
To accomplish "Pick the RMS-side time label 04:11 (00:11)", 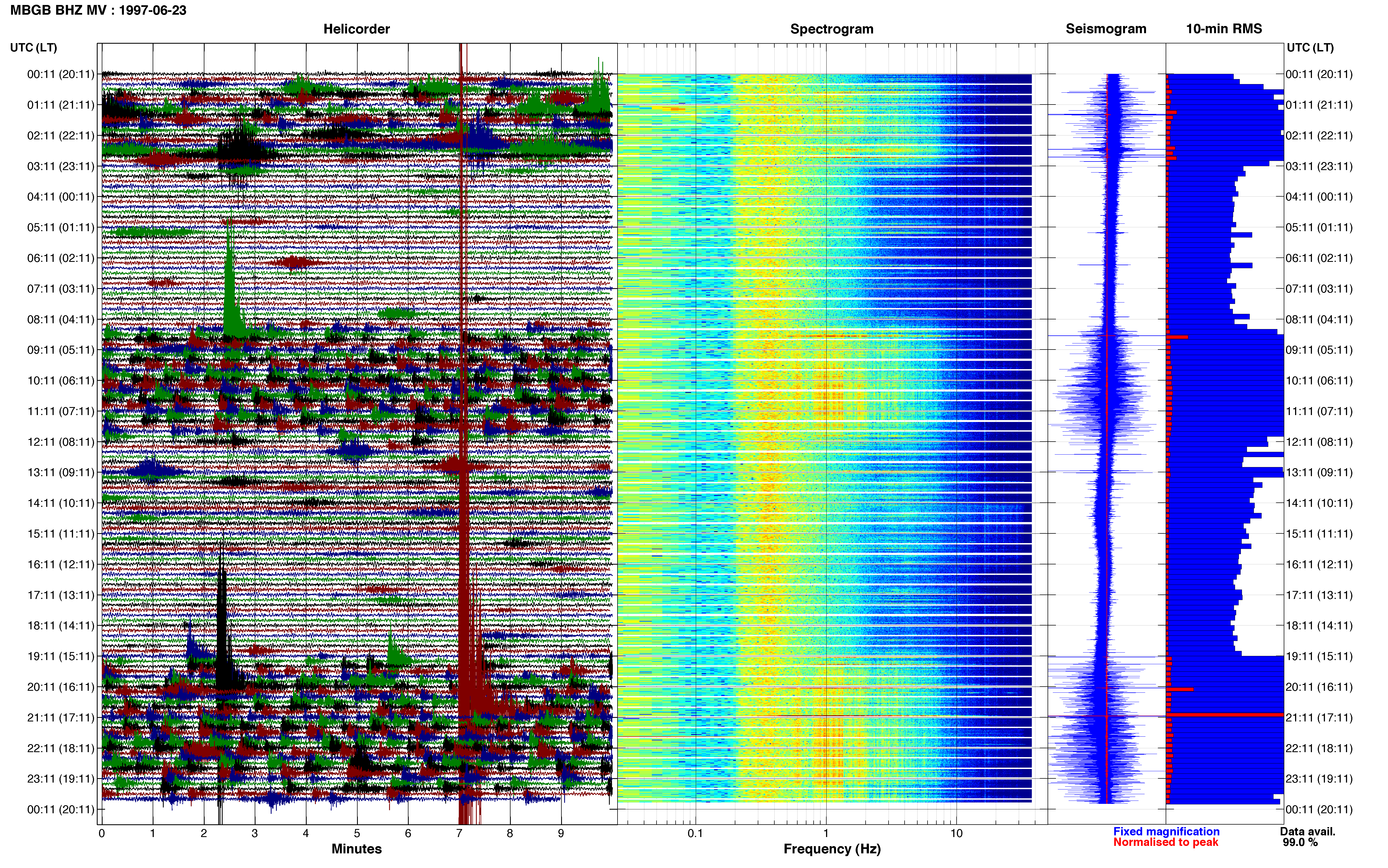I will pyautogui.click(x=1319, y=196).
